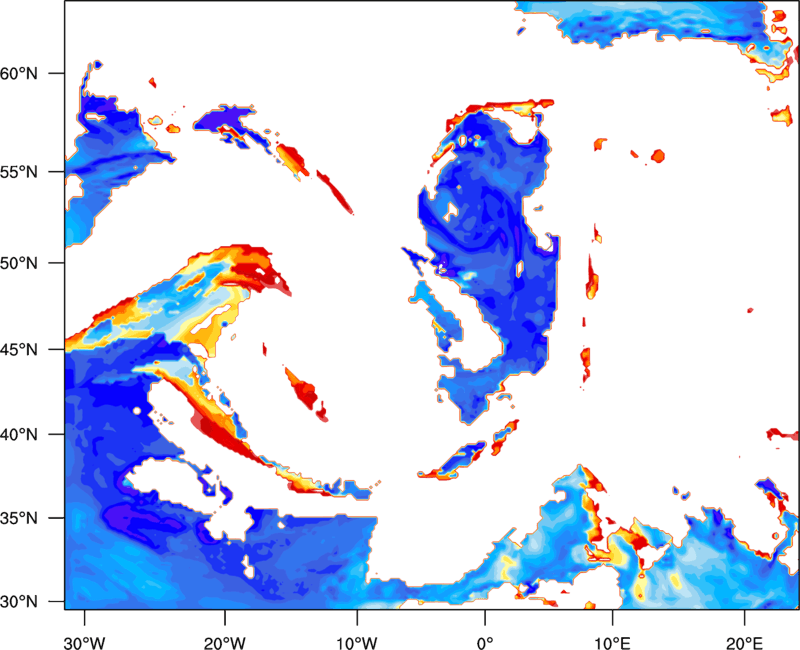Click the 0° longitude label
The width and height of the screenshot is (800, 650).
click(485, 643)
